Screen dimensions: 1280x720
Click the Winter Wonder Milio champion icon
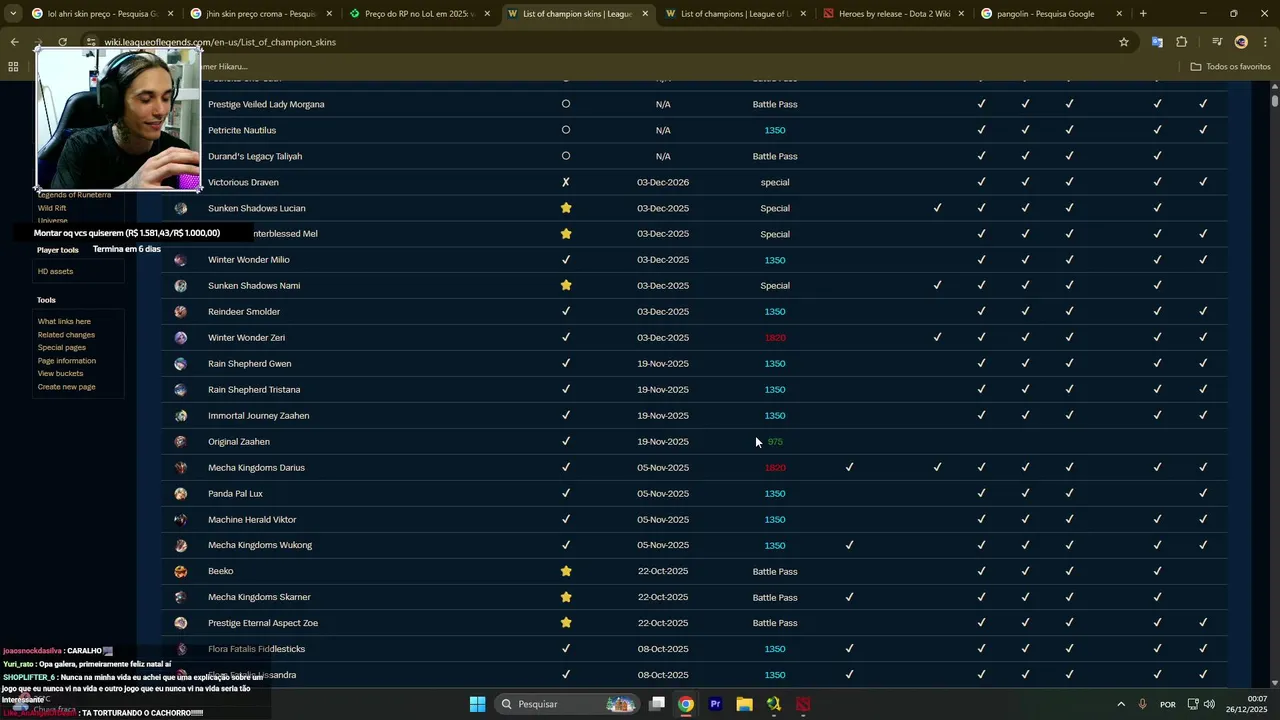click(x=180, y=260)
